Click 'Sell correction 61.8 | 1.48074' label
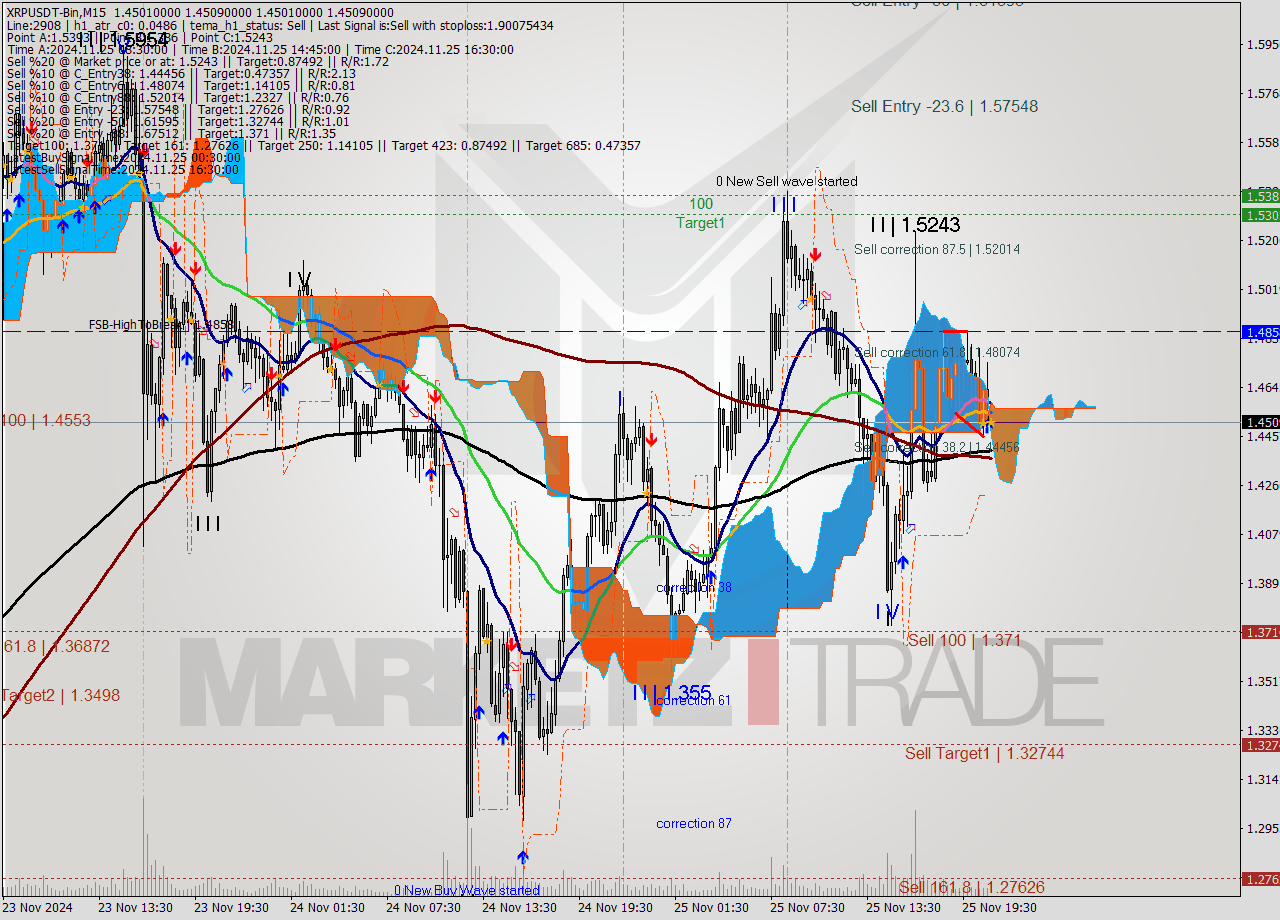 pyautogui.click(x=937, y=352)
